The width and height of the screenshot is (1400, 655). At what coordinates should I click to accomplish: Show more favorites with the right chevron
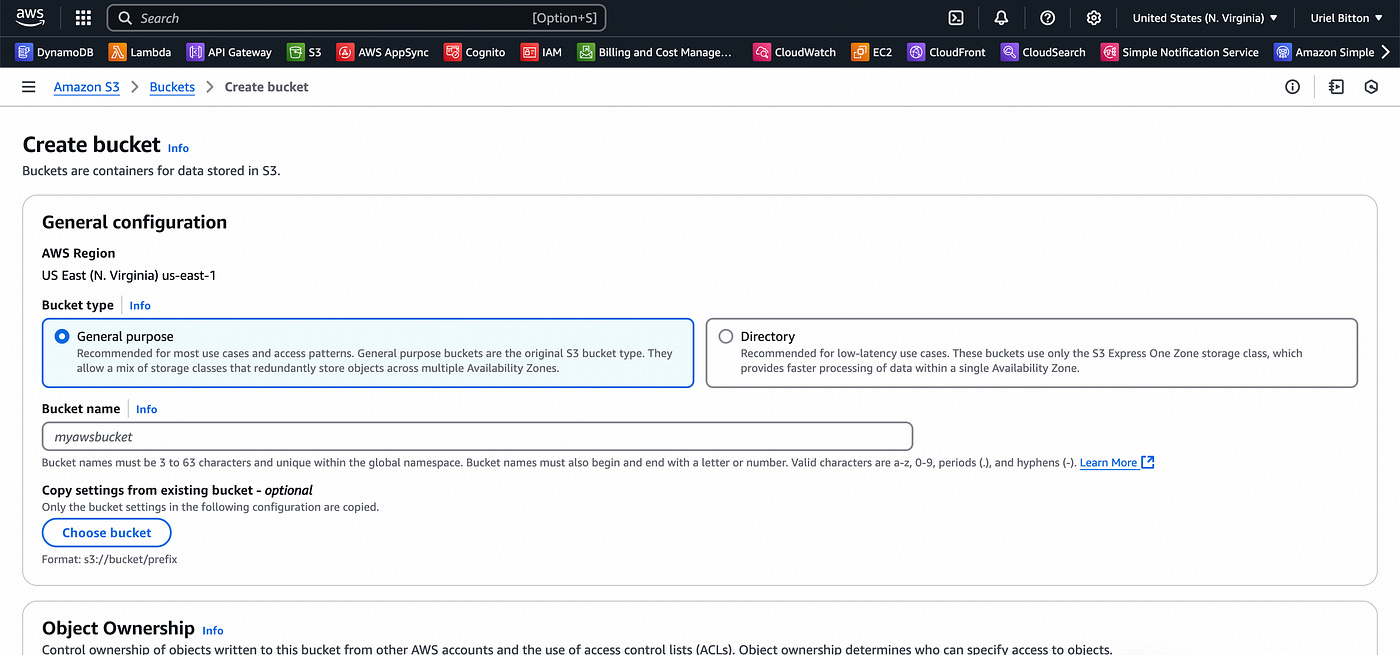(x=1385, y=52)
